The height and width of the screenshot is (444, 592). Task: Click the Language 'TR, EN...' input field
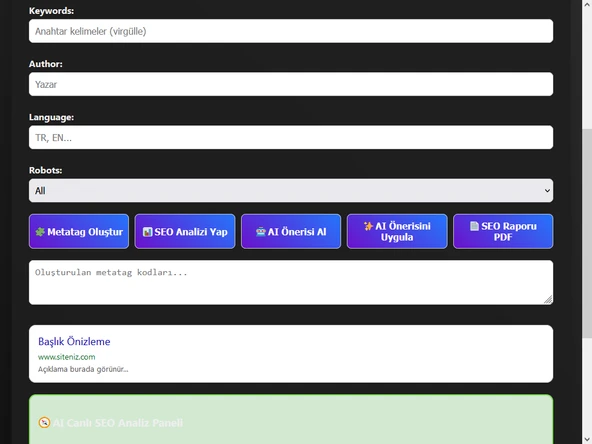pyautogui.click(x=291, y=137)
